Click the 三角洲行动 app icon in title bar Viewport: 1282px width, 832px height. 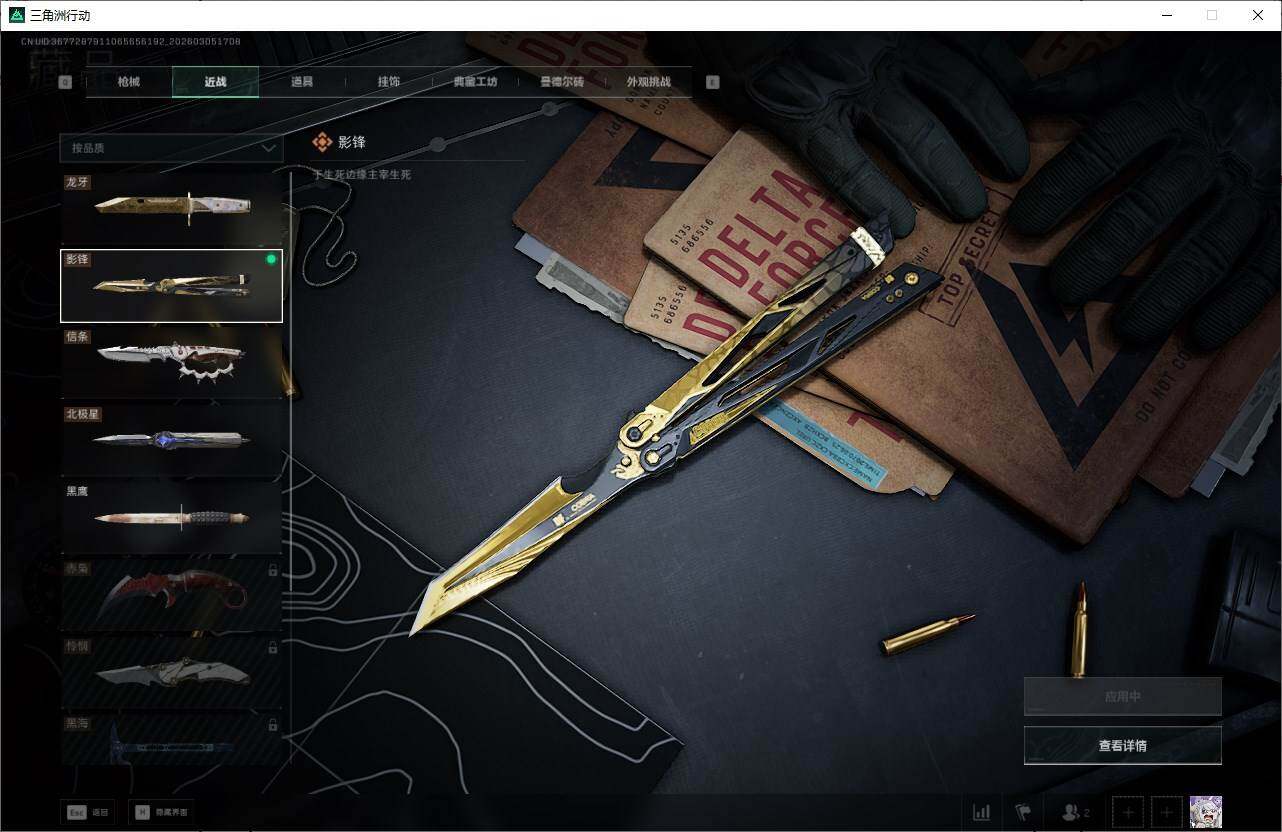(16, 15)
